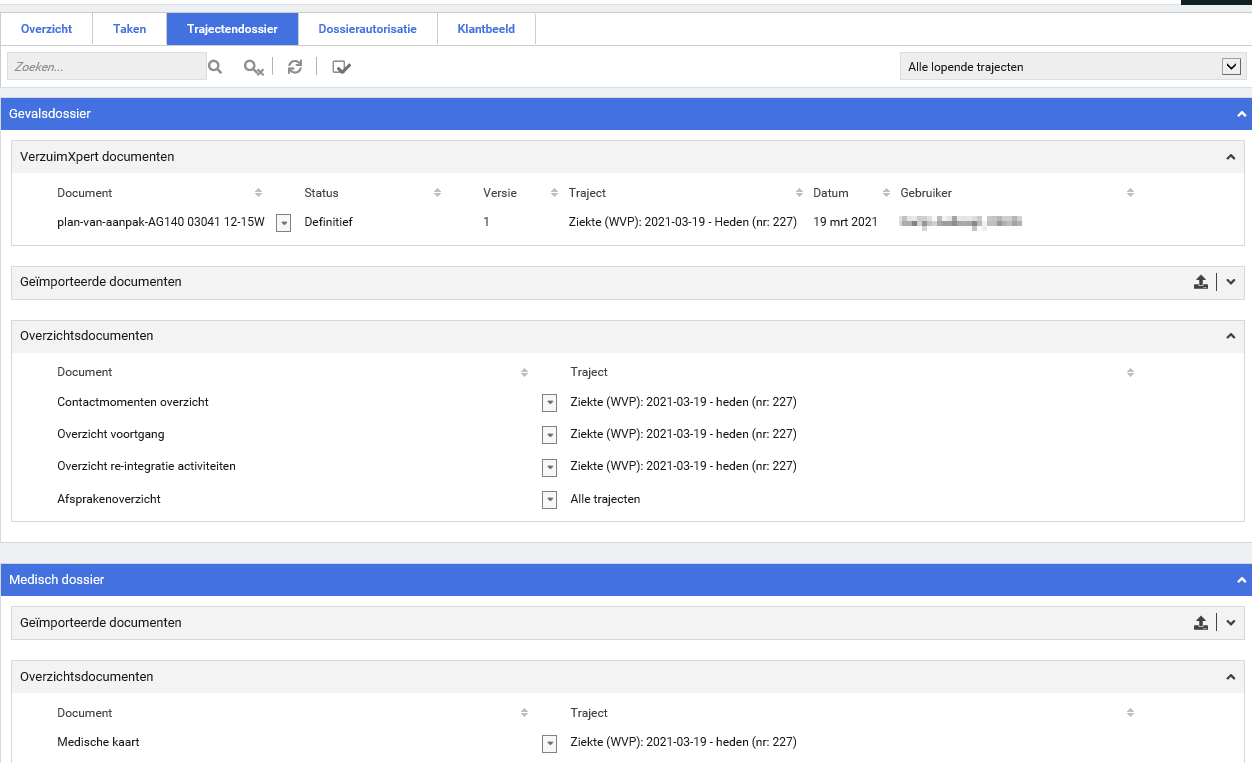Screen dimensions: 1252x763
Task: Open dropdown next to Contactmomenten overzicht
Action: (x=549, y=403)
